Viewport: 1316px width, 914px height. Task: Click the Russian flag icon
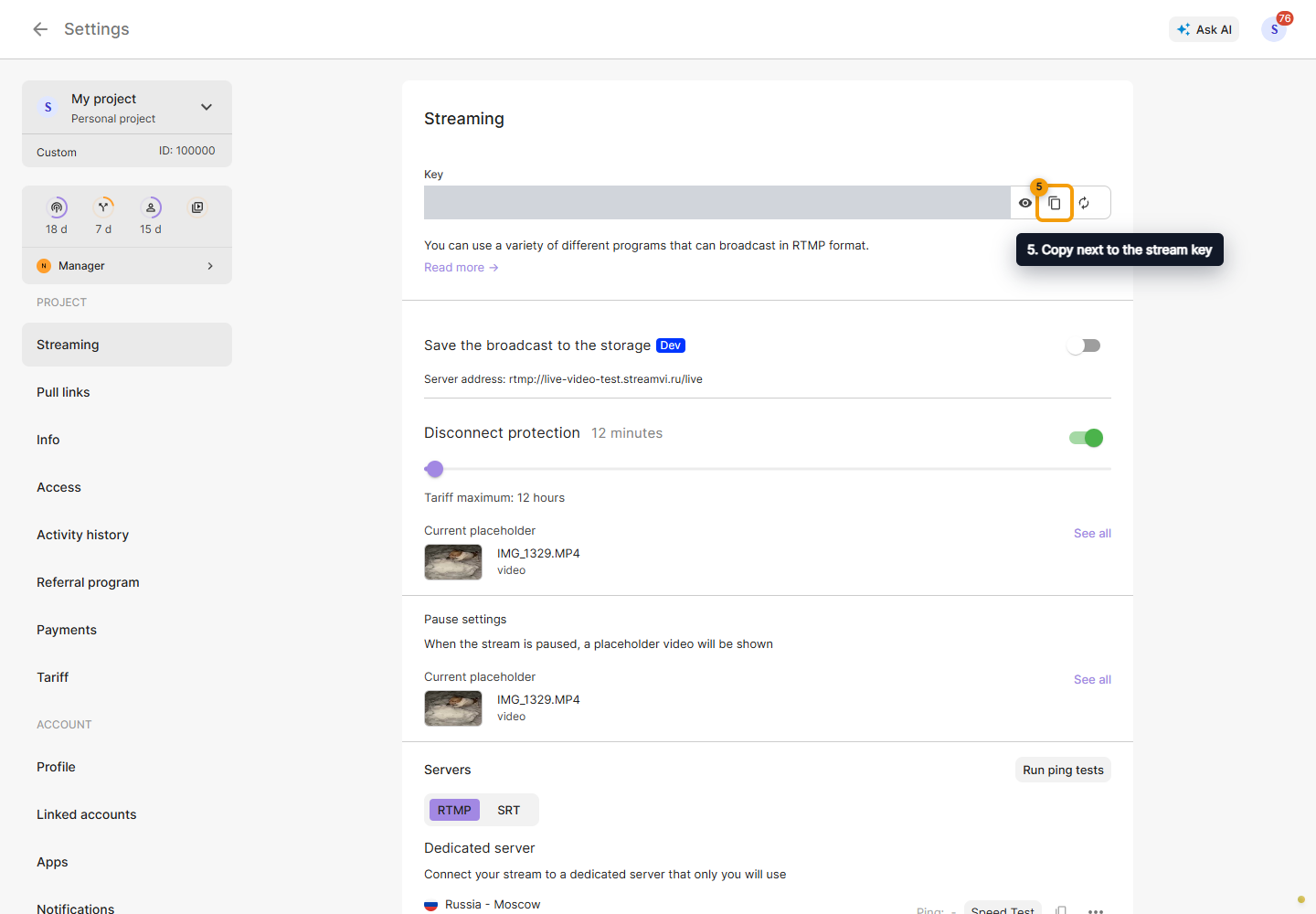click(x=430, y=906)
